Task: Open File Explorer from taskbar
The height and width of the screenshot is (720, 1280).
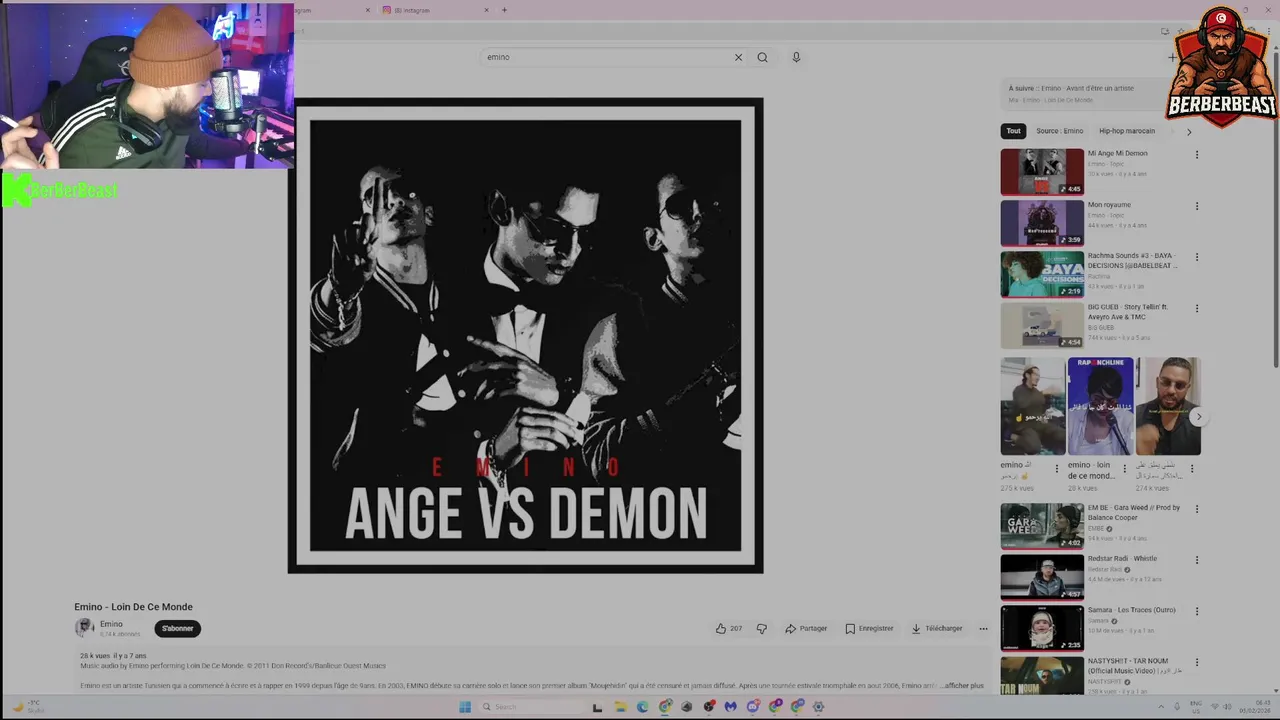Action: tap(621, 707)
